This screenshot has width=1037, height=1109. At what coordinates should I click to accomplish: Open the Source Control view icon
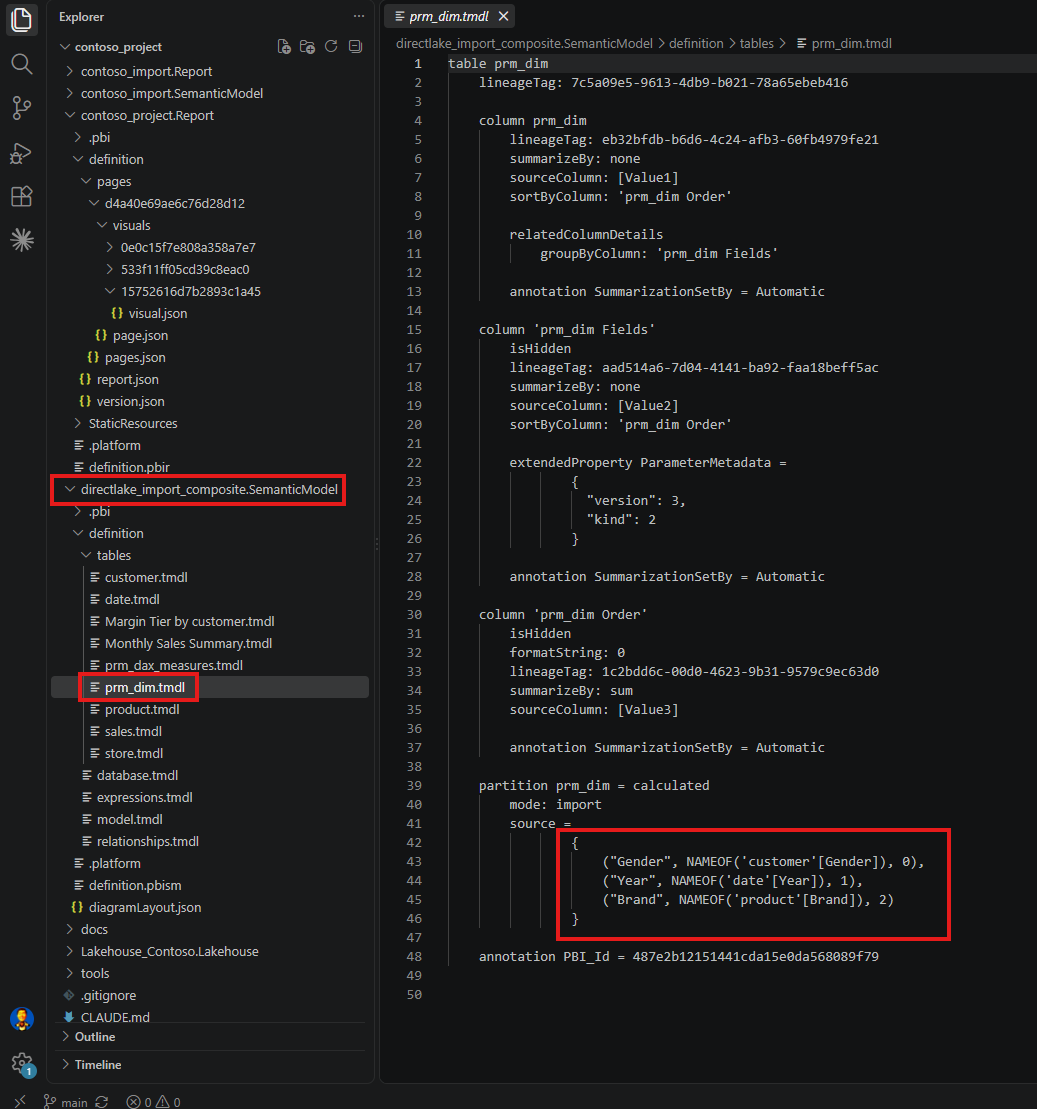tap(22, 108)
